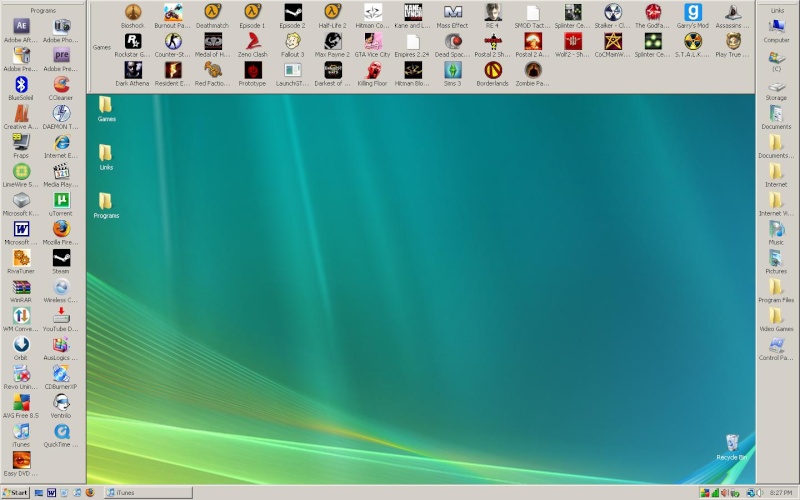
Task: Launch Half-Life 2 Episode 2
Action: (x=292, y=15)
